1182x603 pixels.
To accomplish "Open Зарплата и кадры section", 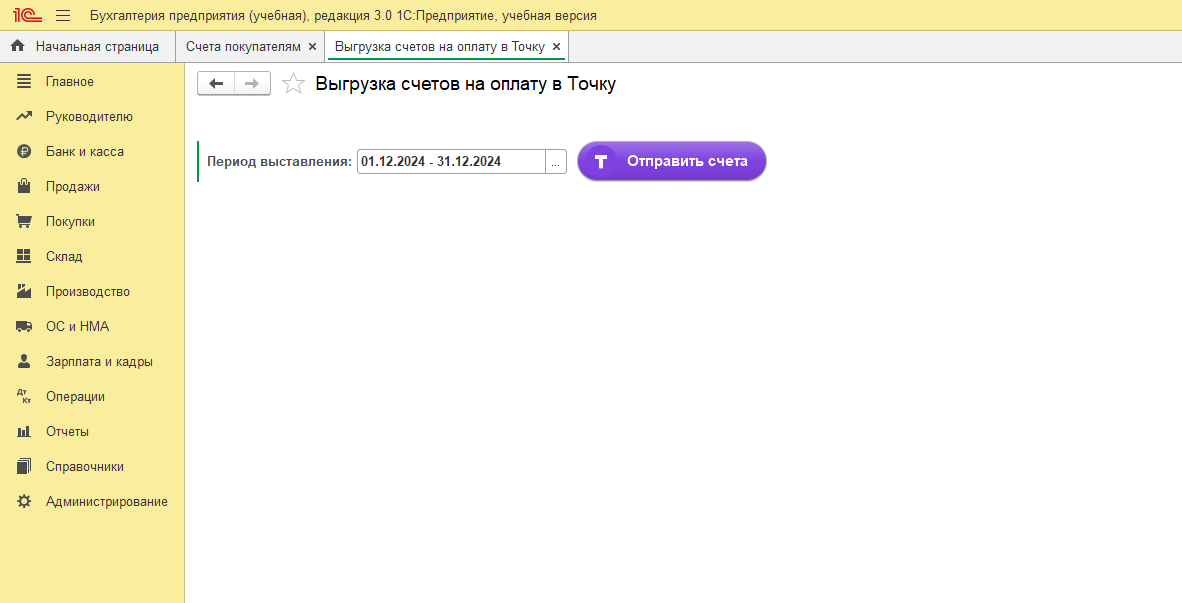I will click(x=99, y=361).
